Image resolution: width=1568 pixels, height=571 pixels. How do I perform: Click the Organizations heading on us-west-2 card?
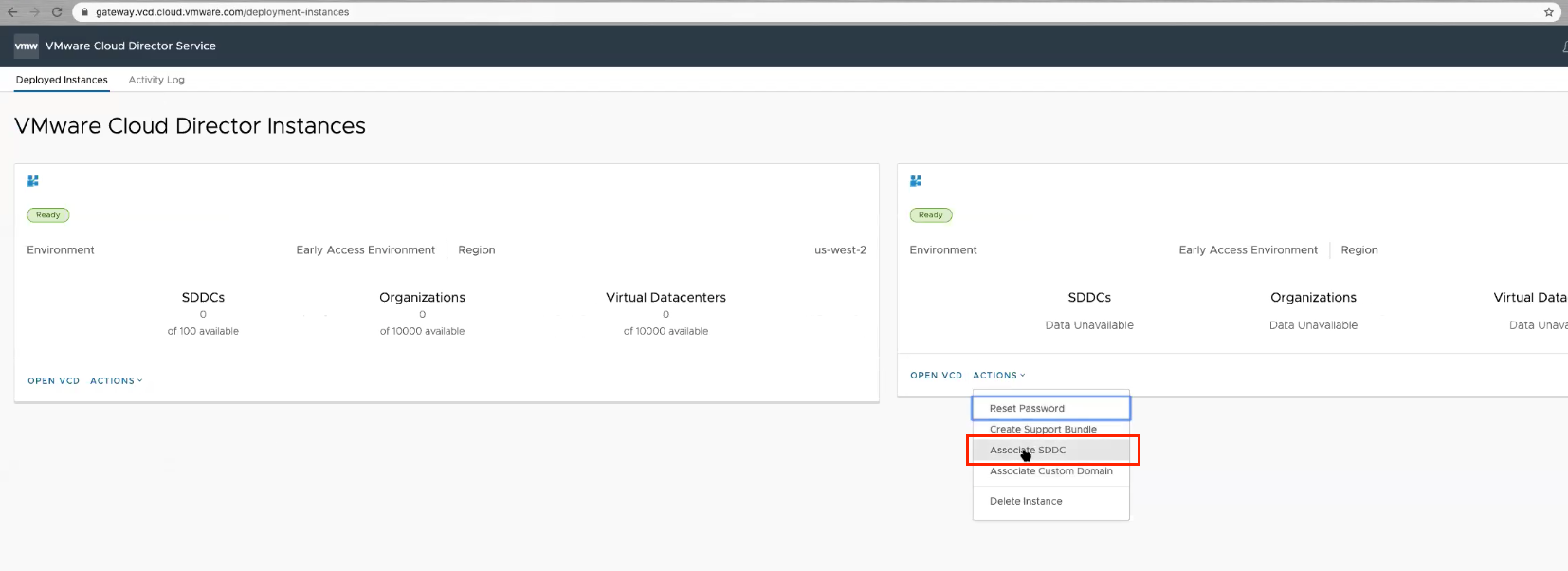pyautogui.click(x=422, y=297)
